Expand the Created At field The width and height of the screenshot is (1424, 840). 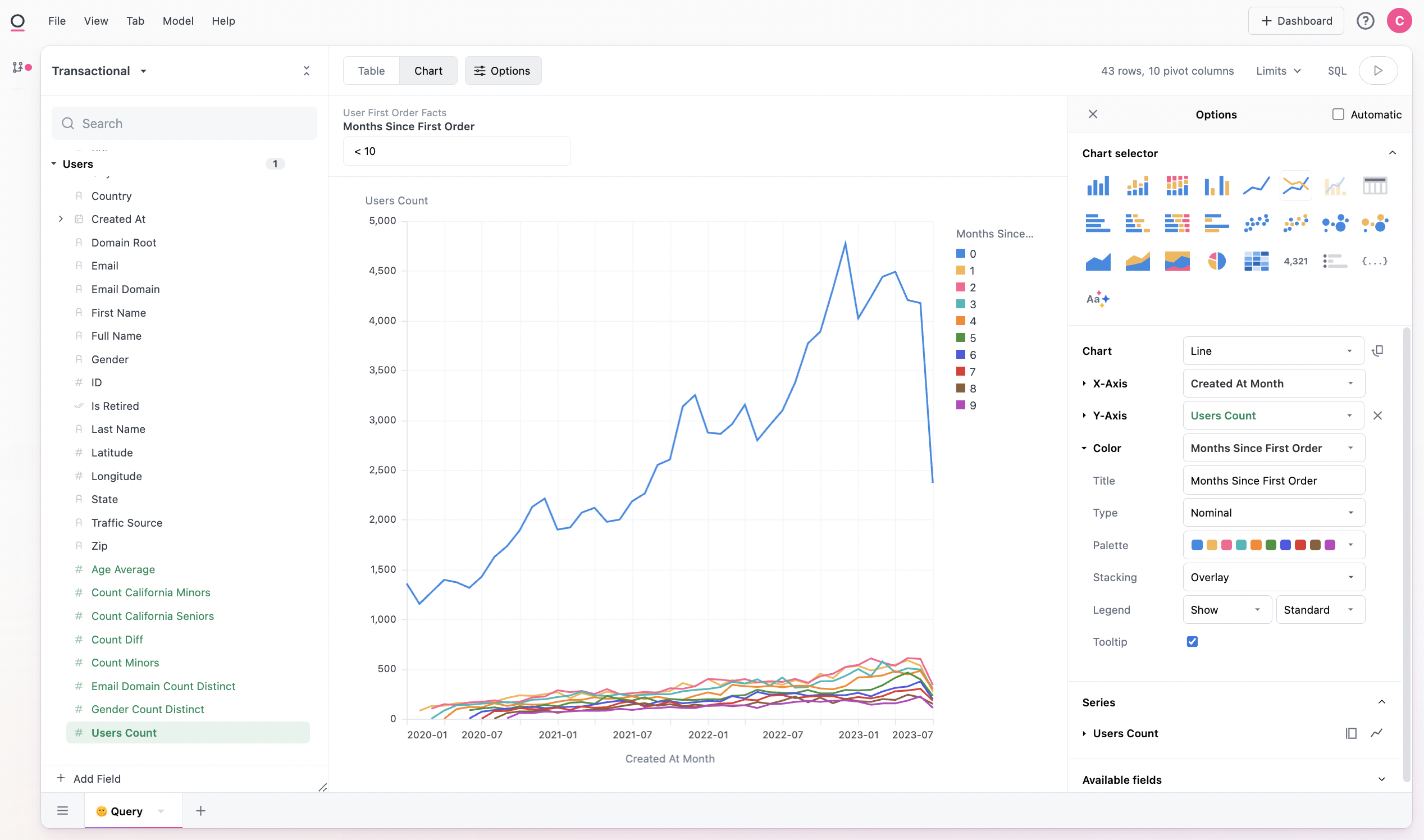pos(61,219)
